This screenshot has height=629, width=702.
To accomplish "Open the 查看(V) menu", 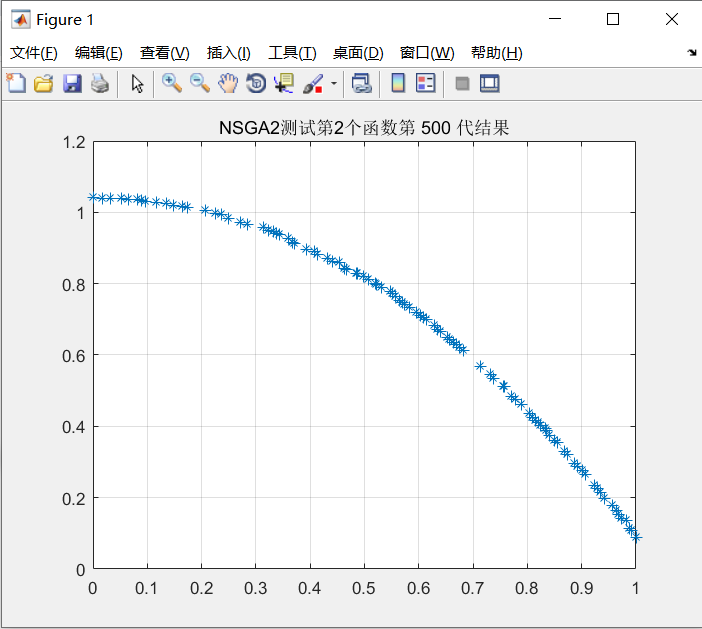I will coord(164,53).
